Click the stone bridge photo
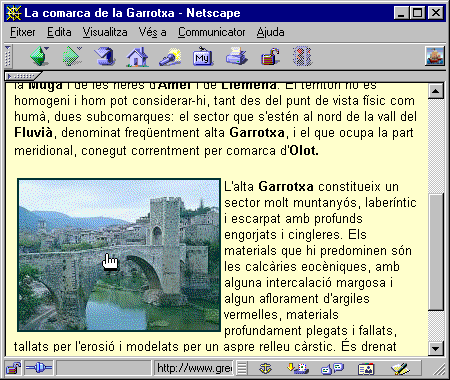 (119, 255)
